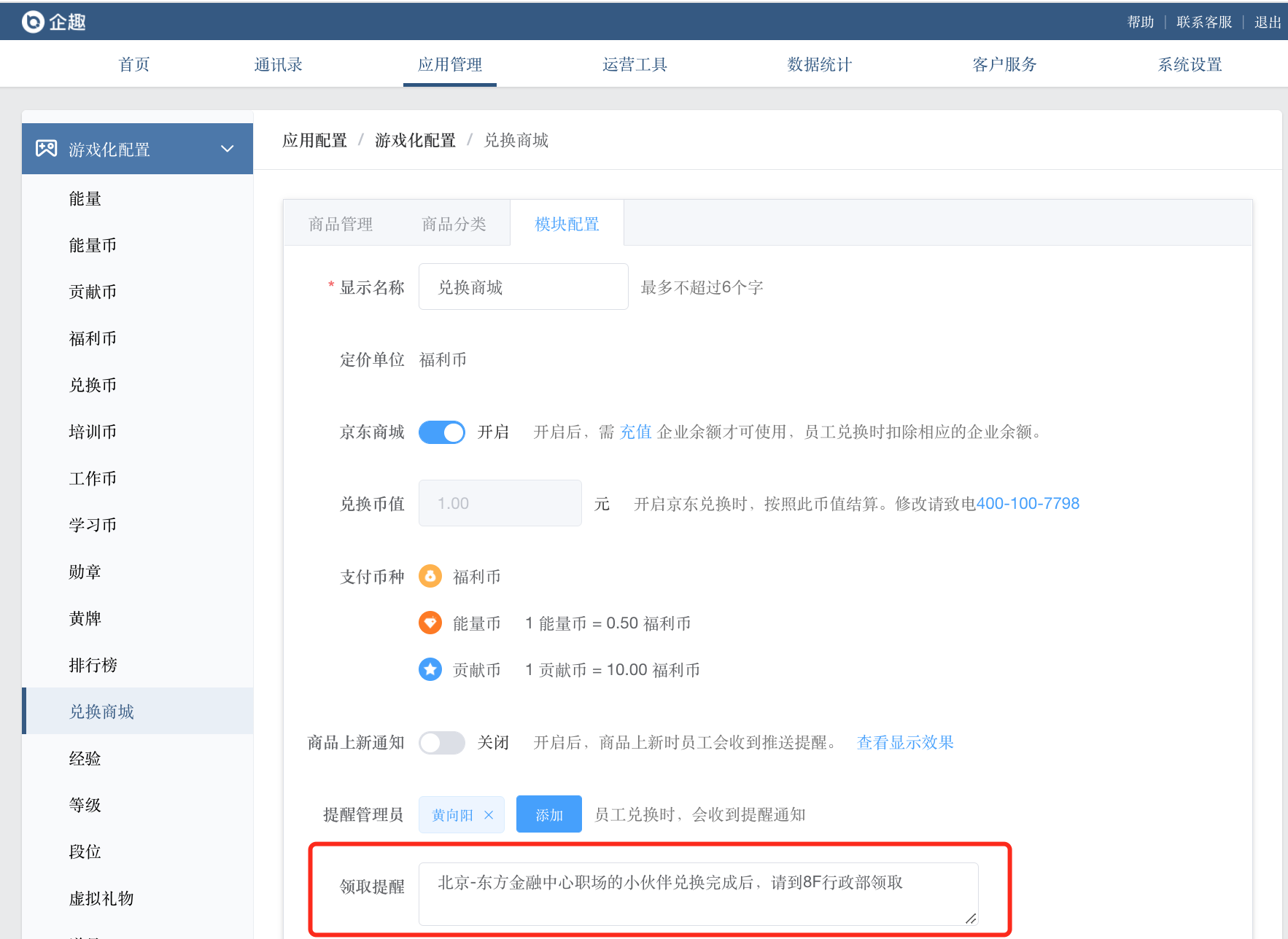This screenshot has height=939, width=1288.
Task: Switch to the 商品管理 tab
Action: click(341, 224)
